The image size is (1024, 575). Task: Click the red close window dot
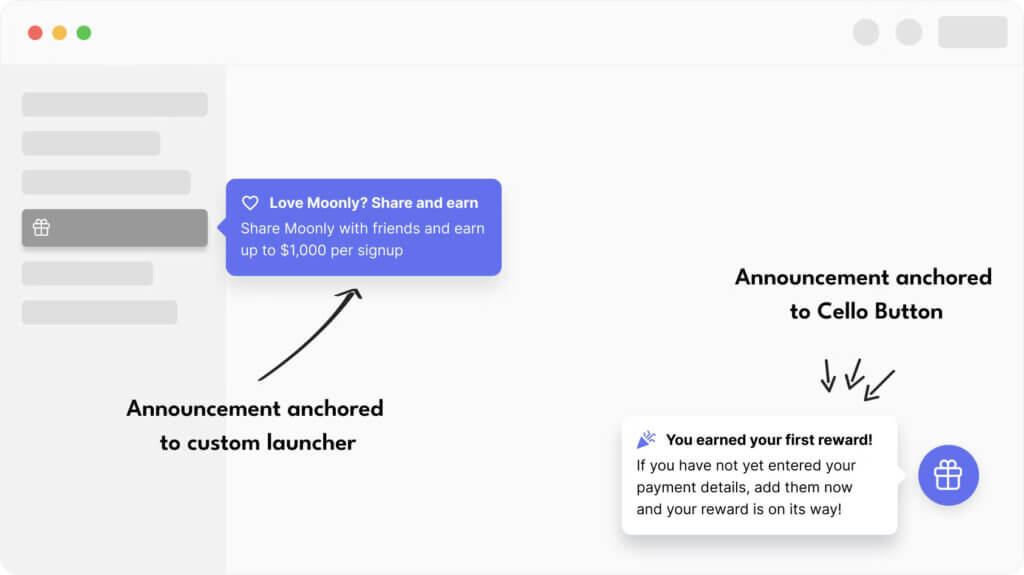point(35,33)
